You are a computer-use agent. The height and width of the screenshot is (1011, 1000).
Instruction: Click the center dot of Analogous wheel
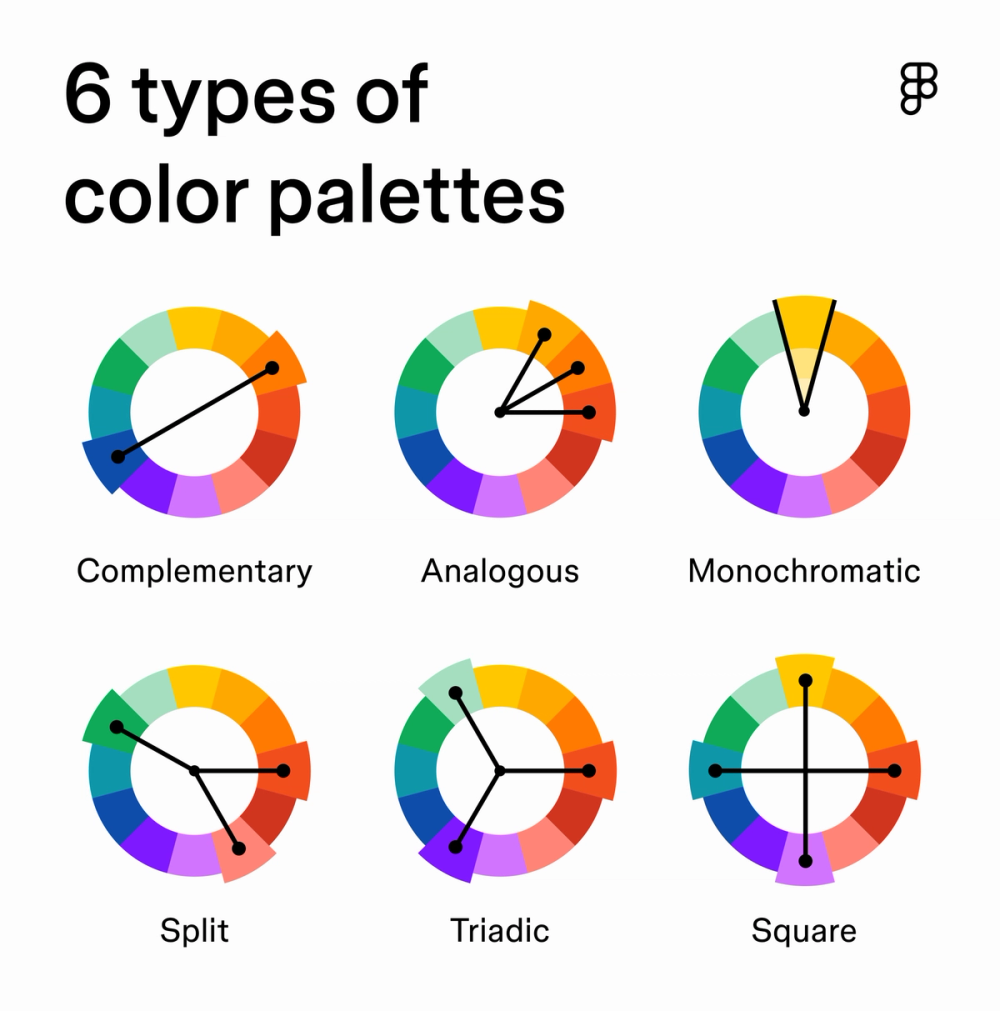(500, 412)
